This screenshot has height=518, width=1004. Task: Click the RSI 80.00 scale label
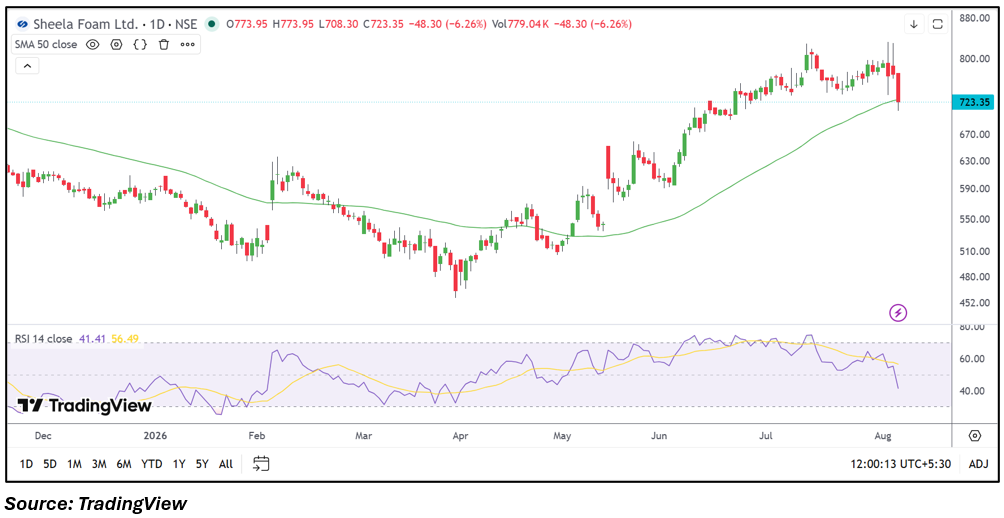click(x=975, y=327)
